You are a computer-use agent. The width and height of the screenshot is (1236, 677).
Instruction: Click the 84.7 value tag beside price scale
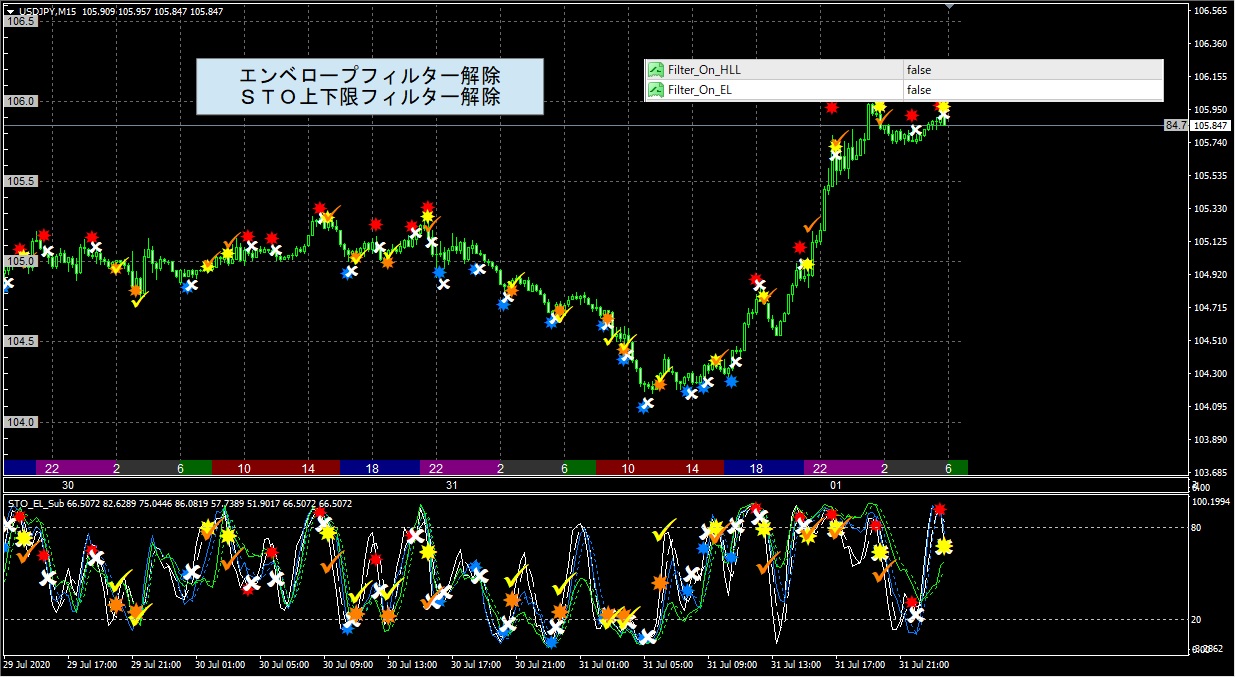(1175, 126)
